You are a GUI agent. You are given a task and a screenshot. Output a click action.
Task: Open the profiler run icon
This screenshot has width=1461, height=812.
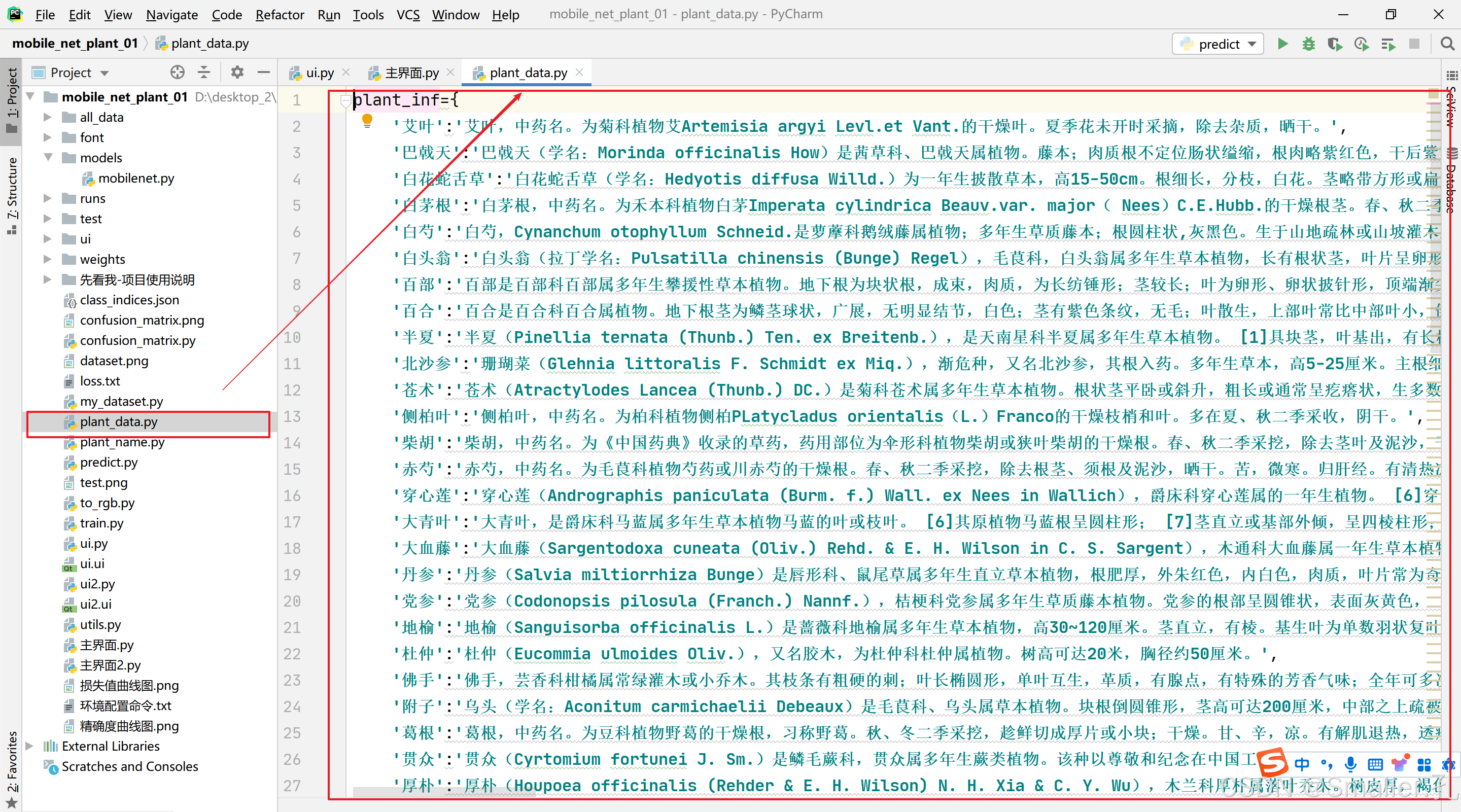pyautogui.click(x=1361, y=44)
